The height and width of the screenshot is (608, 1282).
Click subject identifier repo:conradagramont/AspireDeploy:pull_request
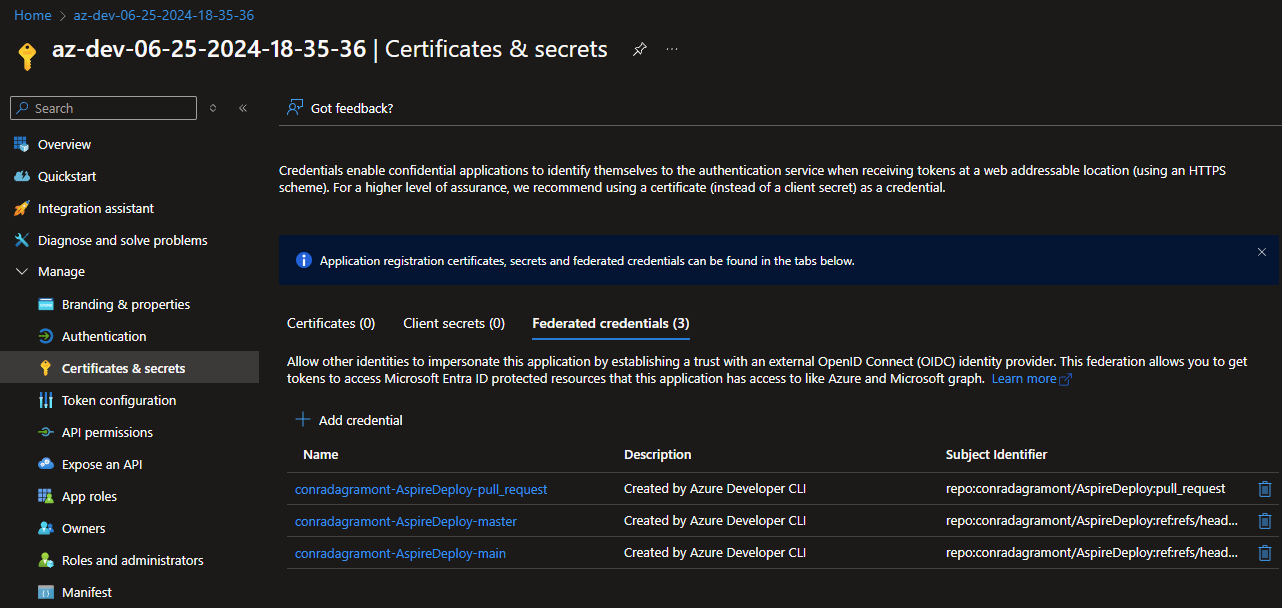pyautogui.click(x=1085, y=489)
